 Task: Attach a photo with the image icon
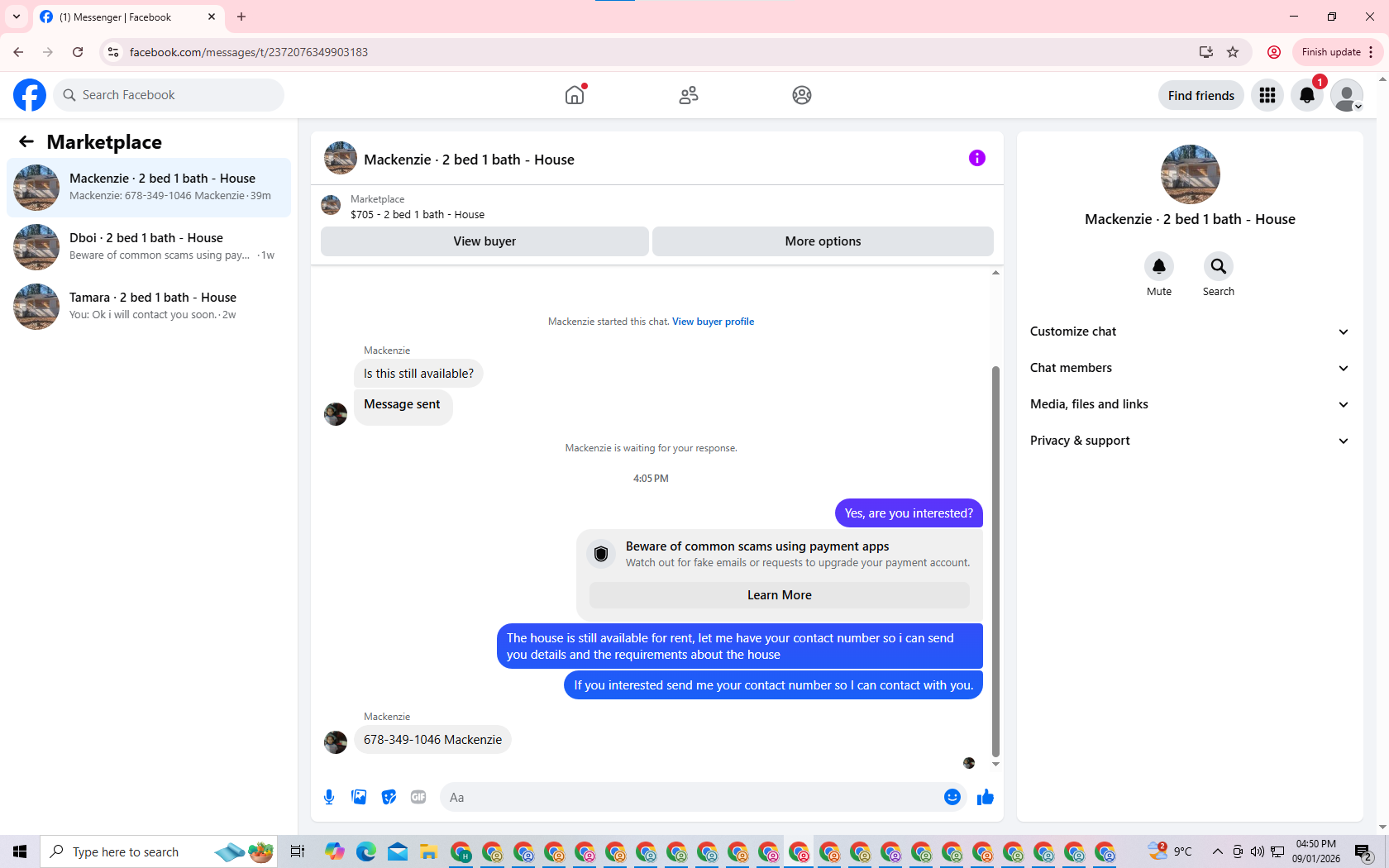pyautogui.click(x=359, y=797)
